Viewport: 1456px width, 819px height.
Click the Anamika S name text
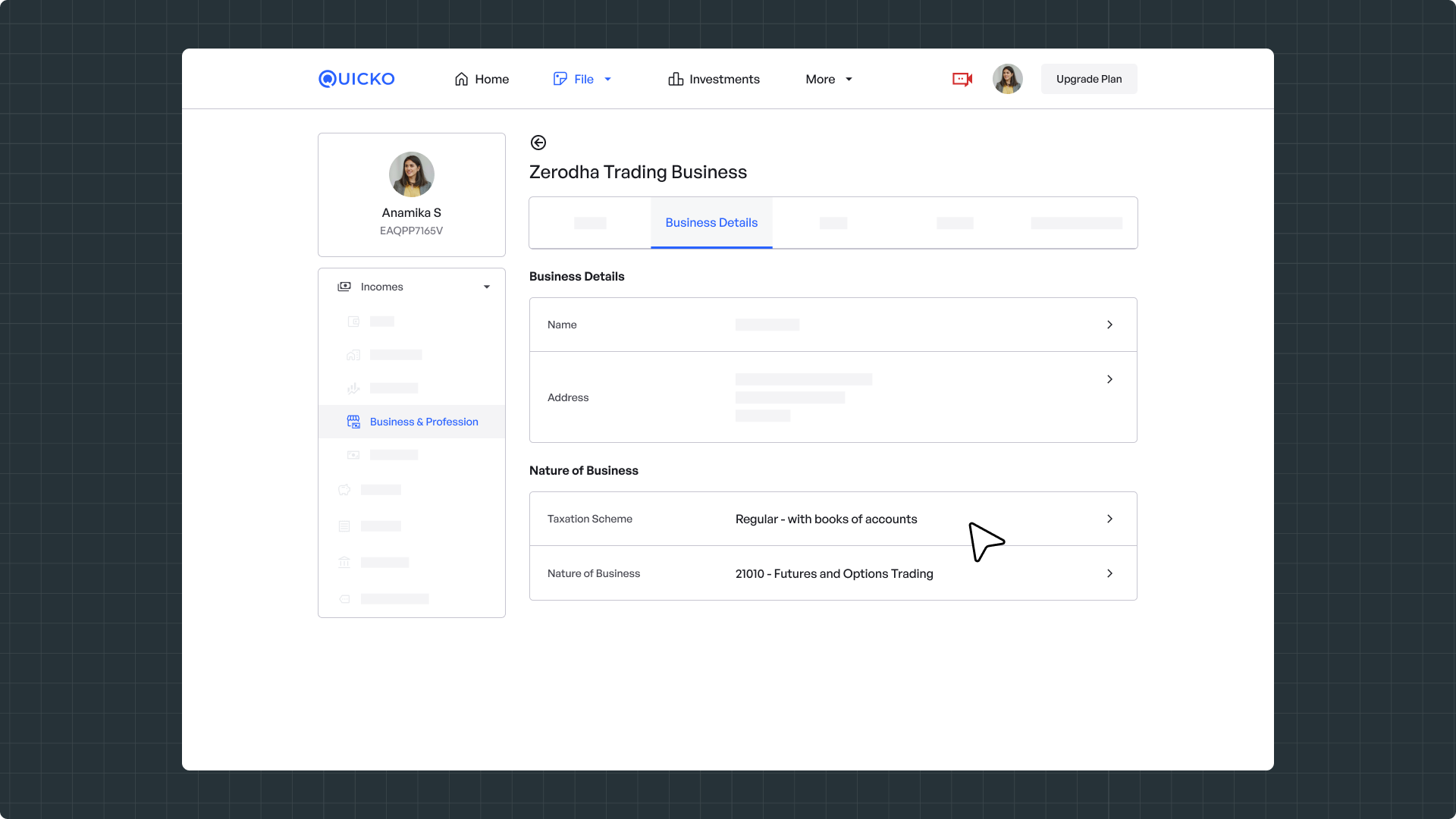pos(412,212)
